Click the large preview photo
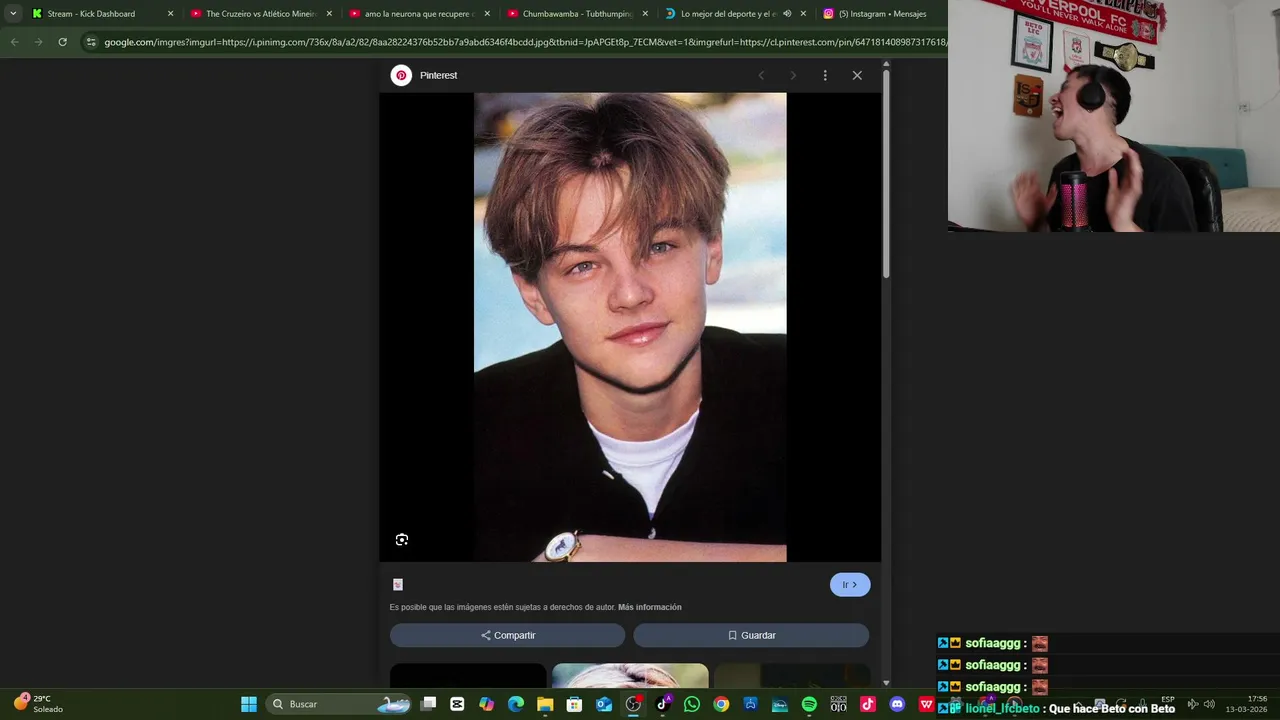Viewport: 1280px width, 720px height. [x=630, y=327]
